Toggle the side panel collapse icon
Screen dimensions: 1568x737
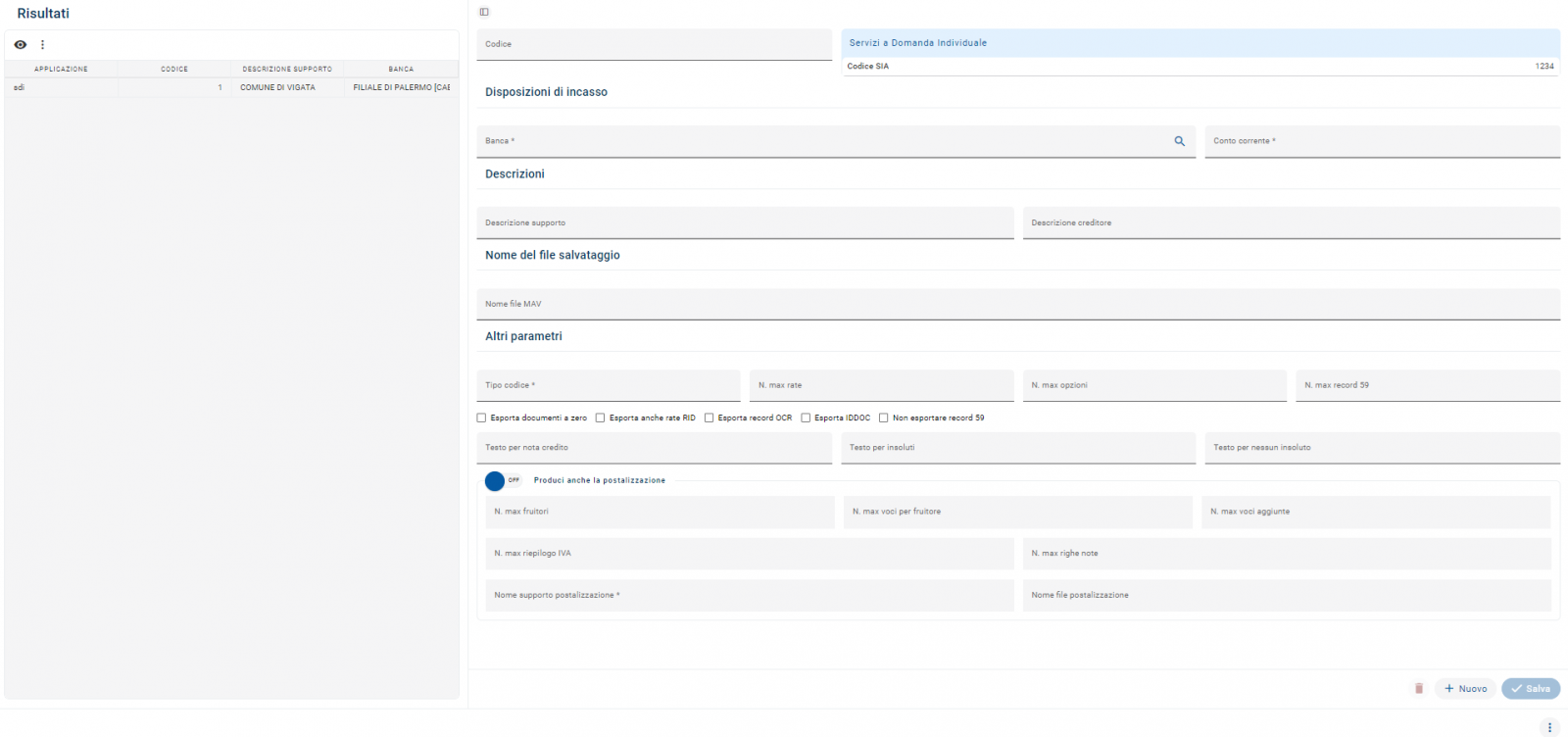pyautogui.click(x=484, y=12)
